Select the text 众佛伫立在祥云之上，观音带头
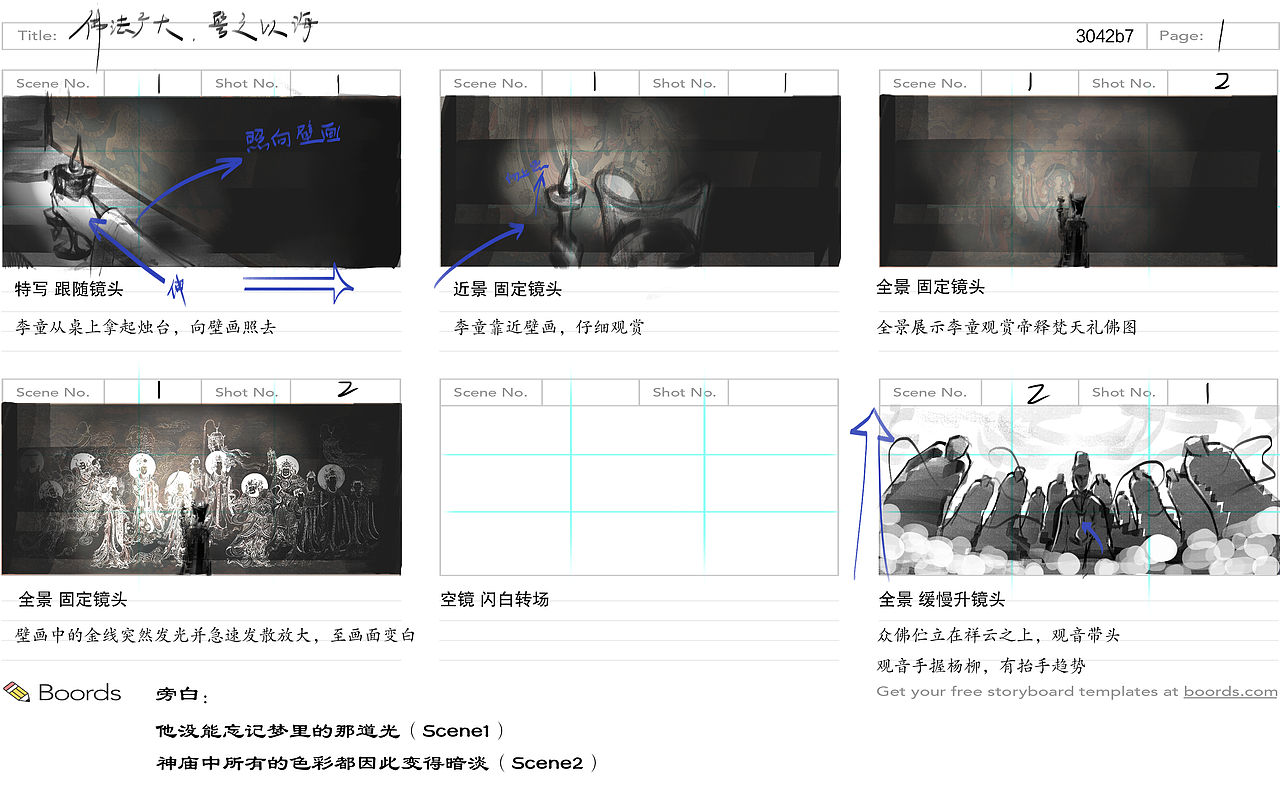Viewport: 1280px width, 798px height. click(x=998, y=635)
